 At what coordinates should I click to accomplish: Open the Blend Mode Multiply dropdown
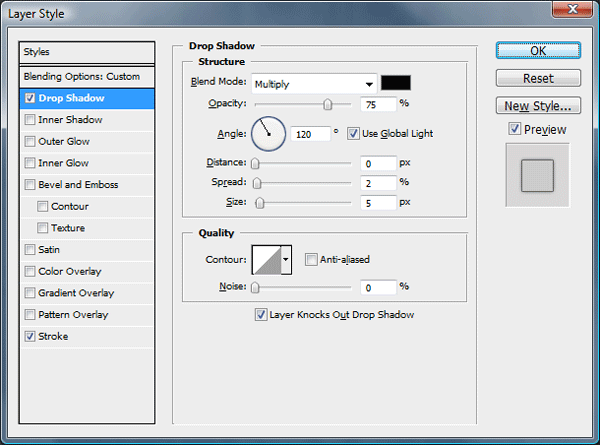(314, 84)
